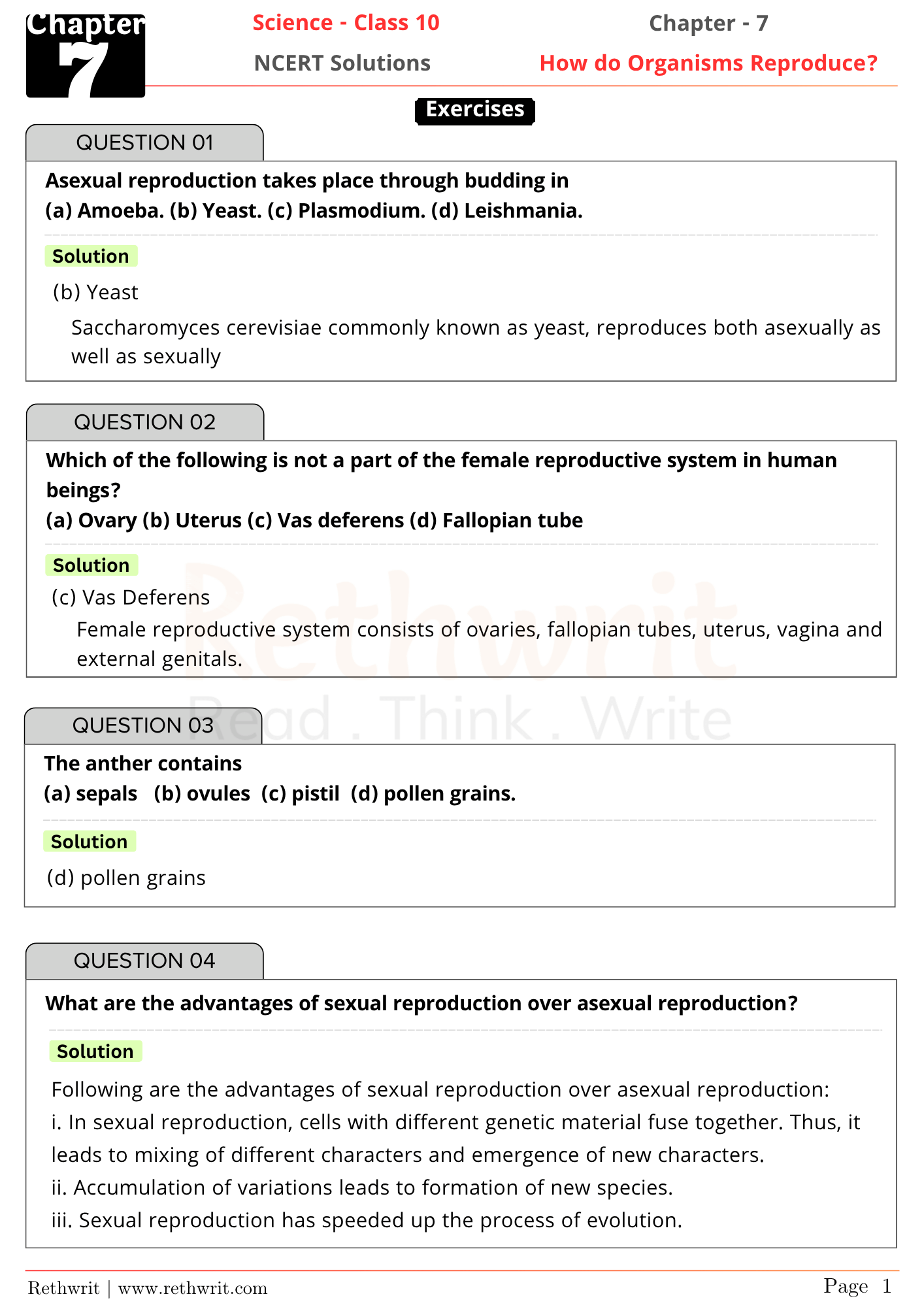Click the Exercises heading badge
Image resolution: width=924 pixels, height=1307 pixels.
tap(475, 110)
